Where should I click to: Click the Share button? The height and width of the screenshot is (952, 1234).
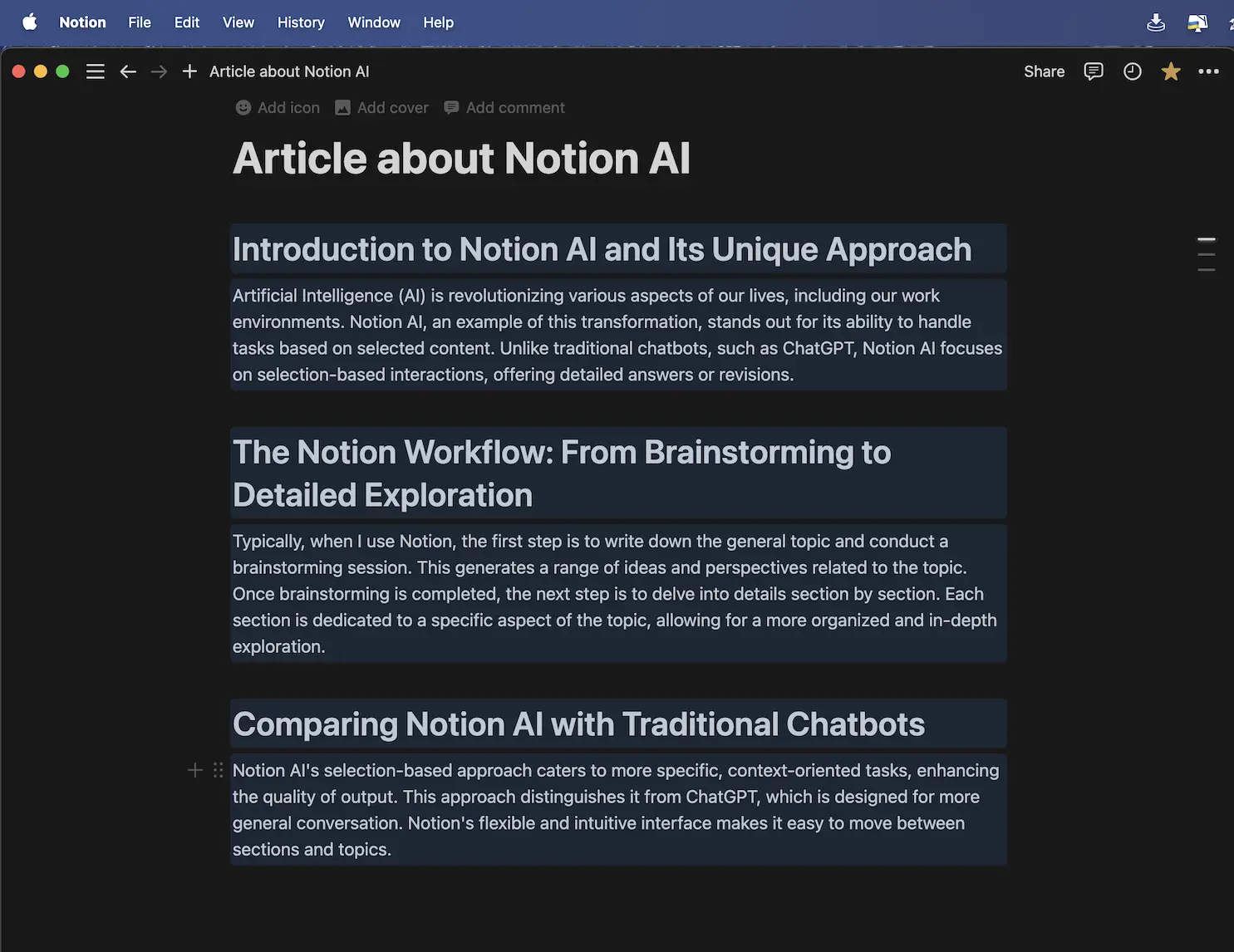point(1044,71)
